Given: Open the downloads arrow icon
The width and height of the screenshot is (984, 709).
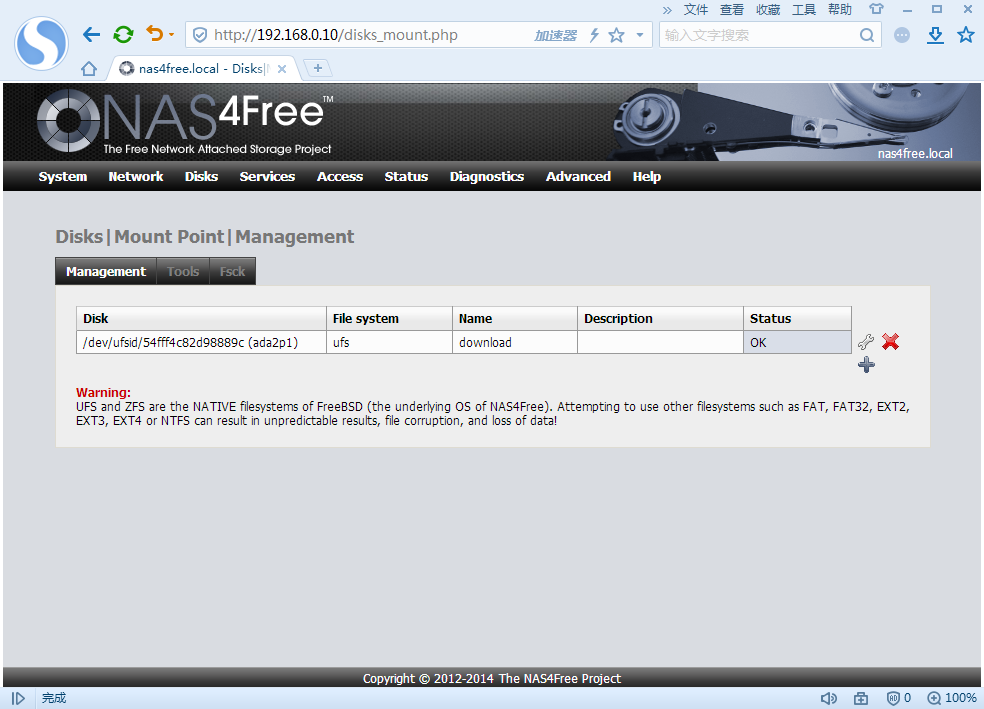Looking at the screenshot, I should [935, 35].
